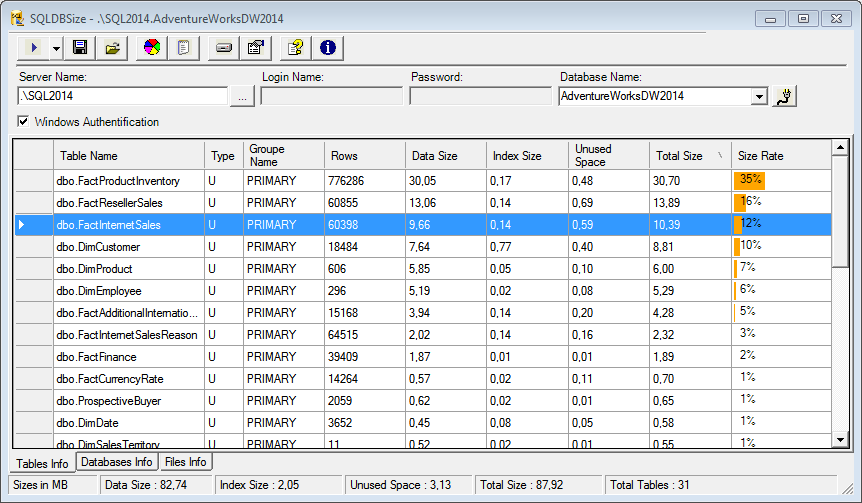Screen dimensions: 862x503
Task: Click the Run (play arrow) toolbar button
Action: pos(34,47)
